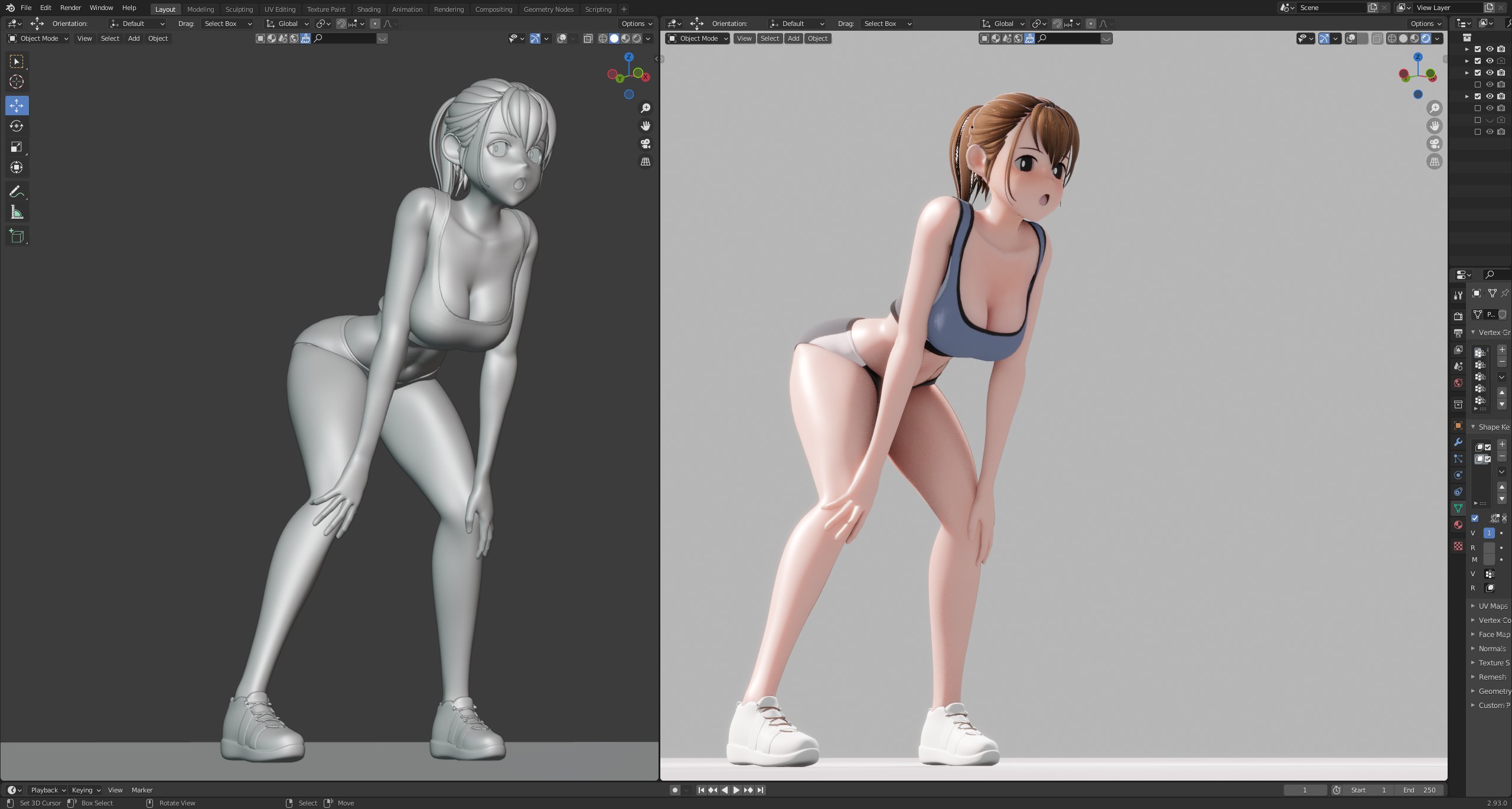Toggle snapping magnet in left header
This screenshot has height=809, width=1512.
tap(341, 24)
